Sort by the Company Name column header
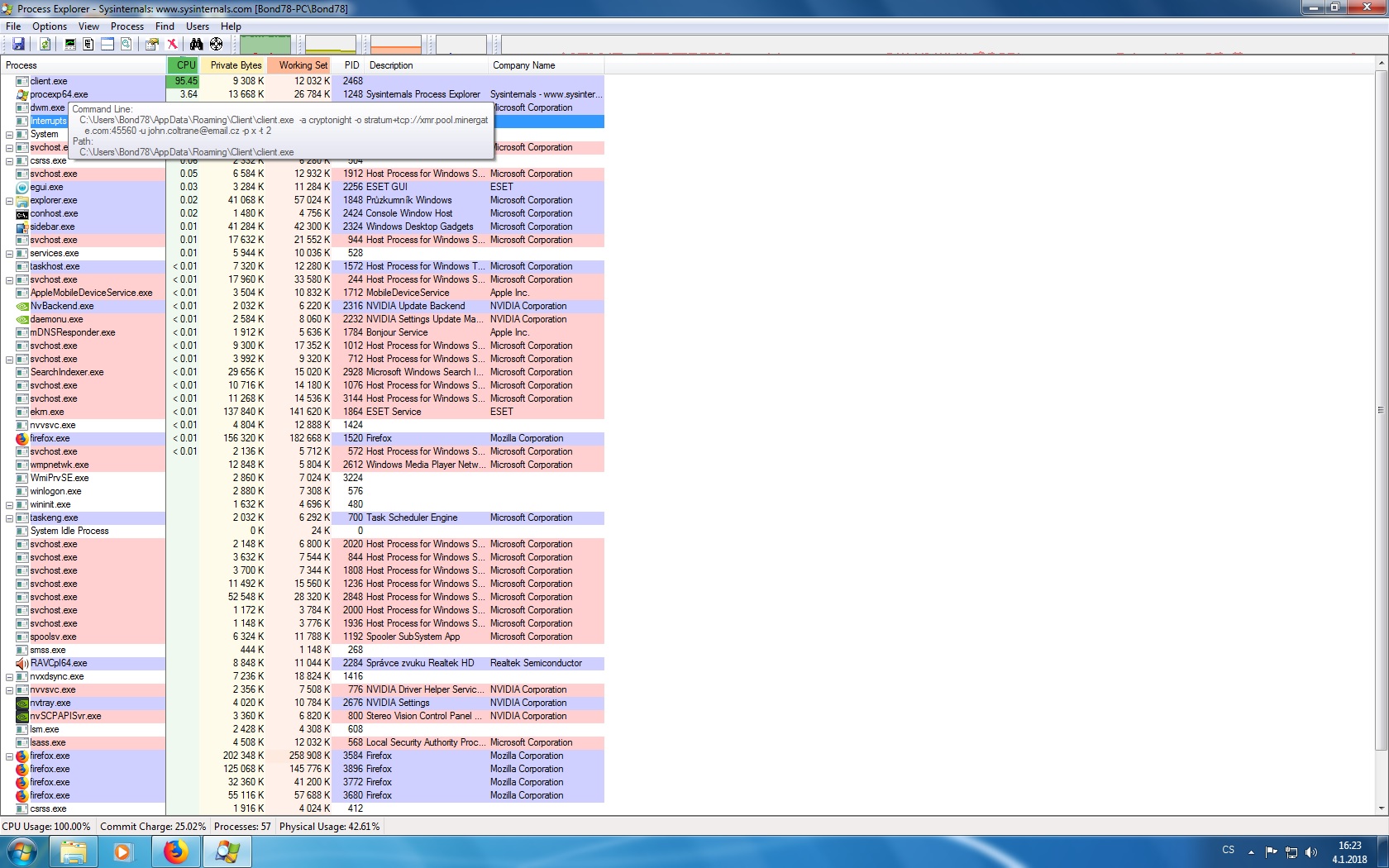 coord(546,65)
